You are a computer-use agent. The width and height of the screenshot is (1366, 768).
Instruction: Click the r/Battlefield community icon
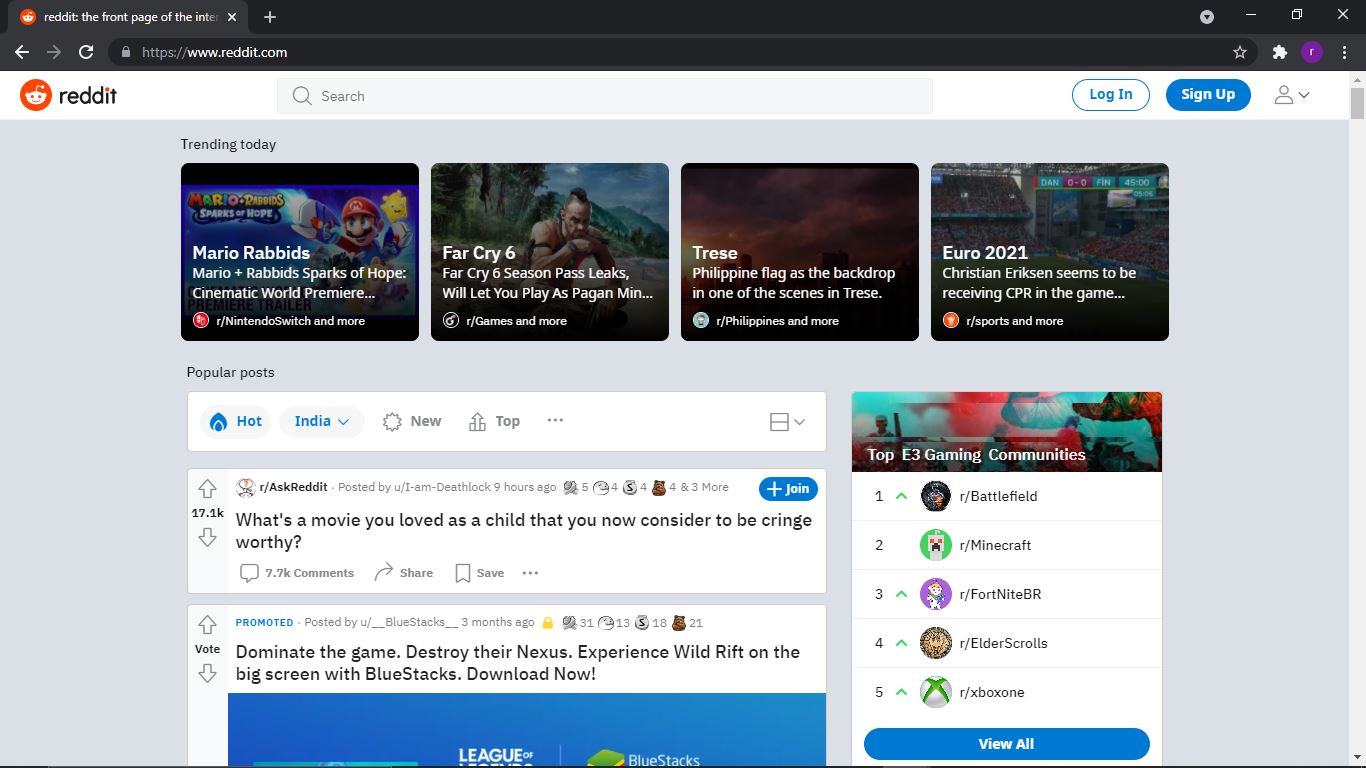[935, 496]
